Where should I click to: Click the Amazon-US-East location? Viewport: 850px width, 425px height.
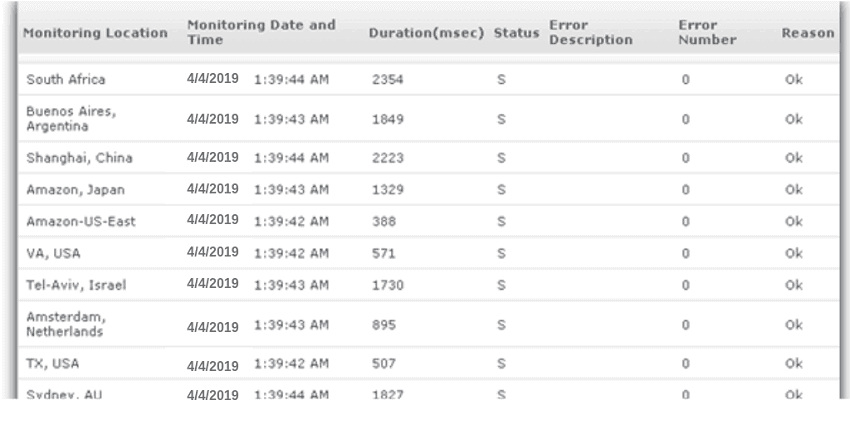81,221
